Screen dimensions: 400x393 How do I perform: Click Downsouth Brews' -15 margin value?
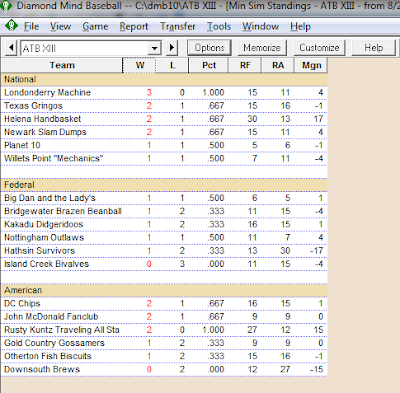click(x=316, y=369)
